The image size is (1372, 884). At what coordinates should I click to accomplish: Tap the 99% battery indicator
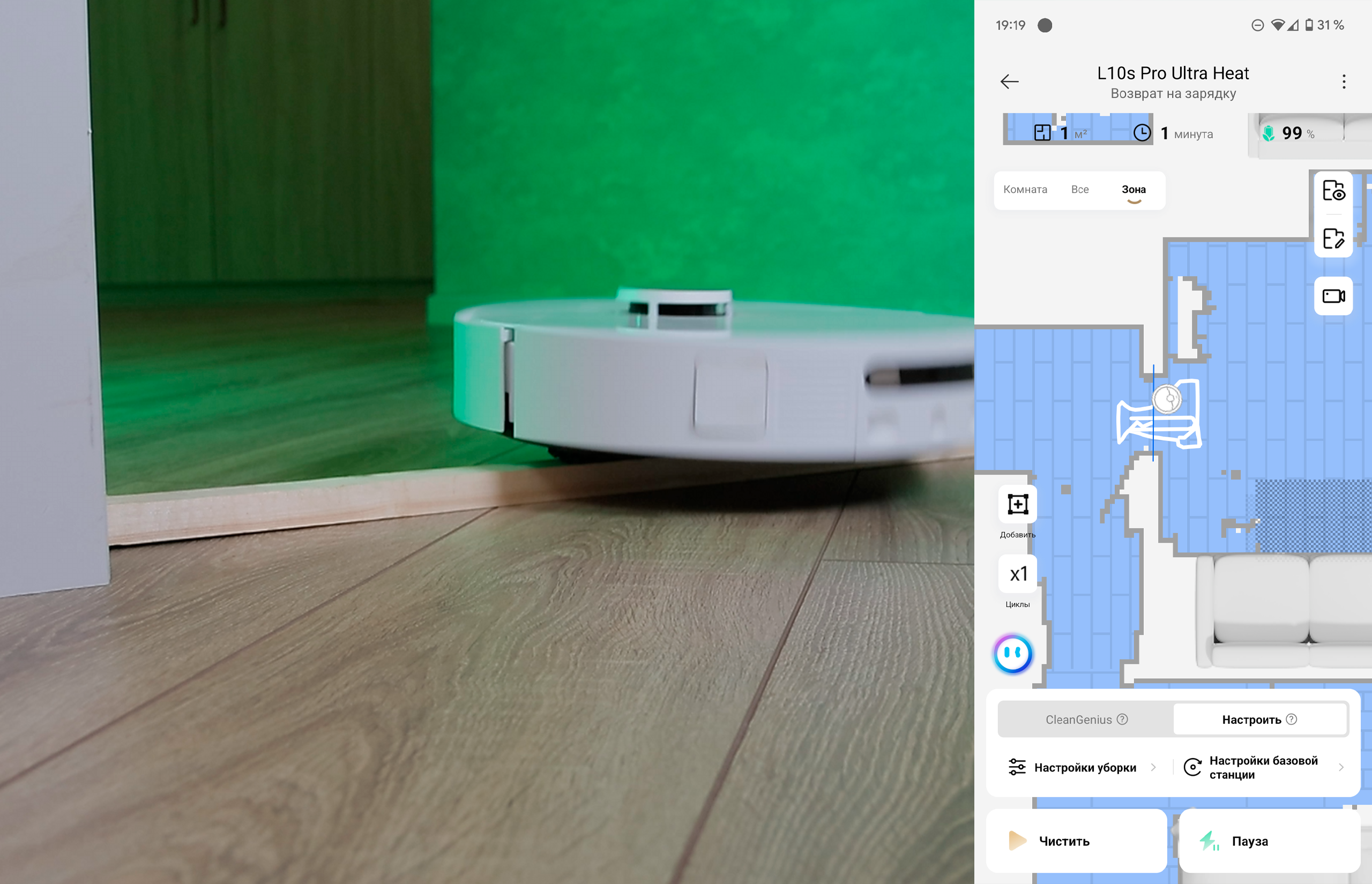1292,134
